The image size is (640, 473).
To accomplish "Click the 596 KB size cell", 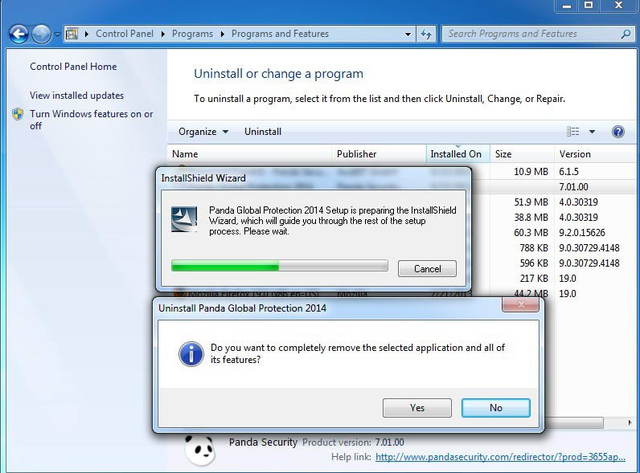I will pyautogui.click(x=534, y=263).
